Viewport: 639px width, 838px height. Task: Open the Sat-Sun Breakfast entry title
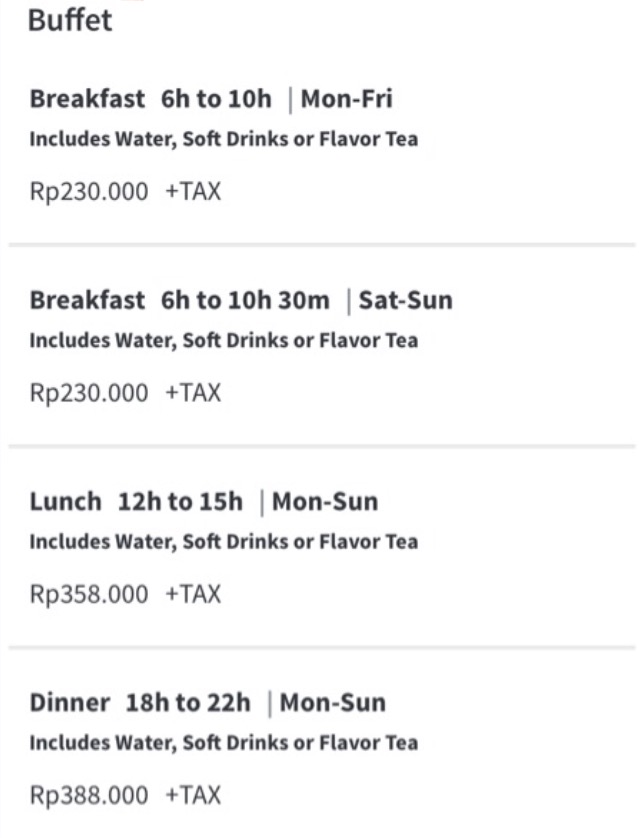87,300
